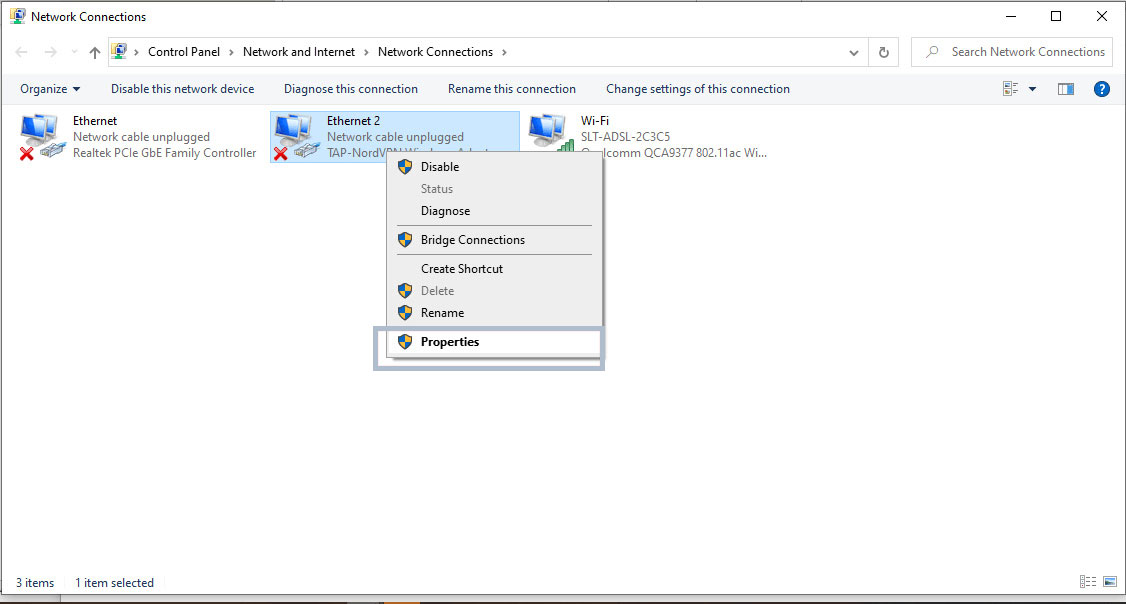Switch to details view in status bar
Viewport: 1126px width, 604px height.
1088,582
